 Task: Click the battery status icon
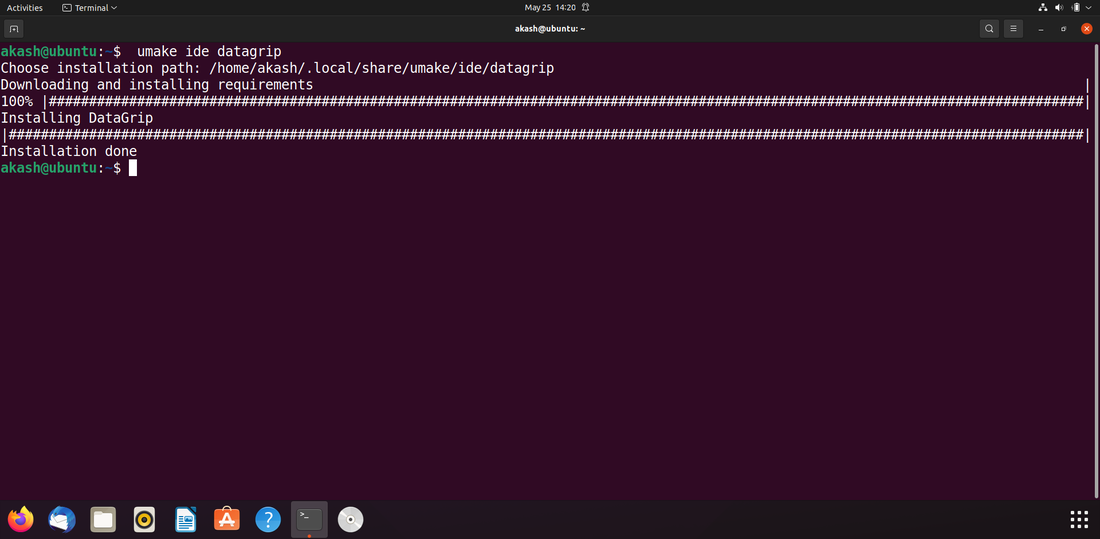point(1076,8)
